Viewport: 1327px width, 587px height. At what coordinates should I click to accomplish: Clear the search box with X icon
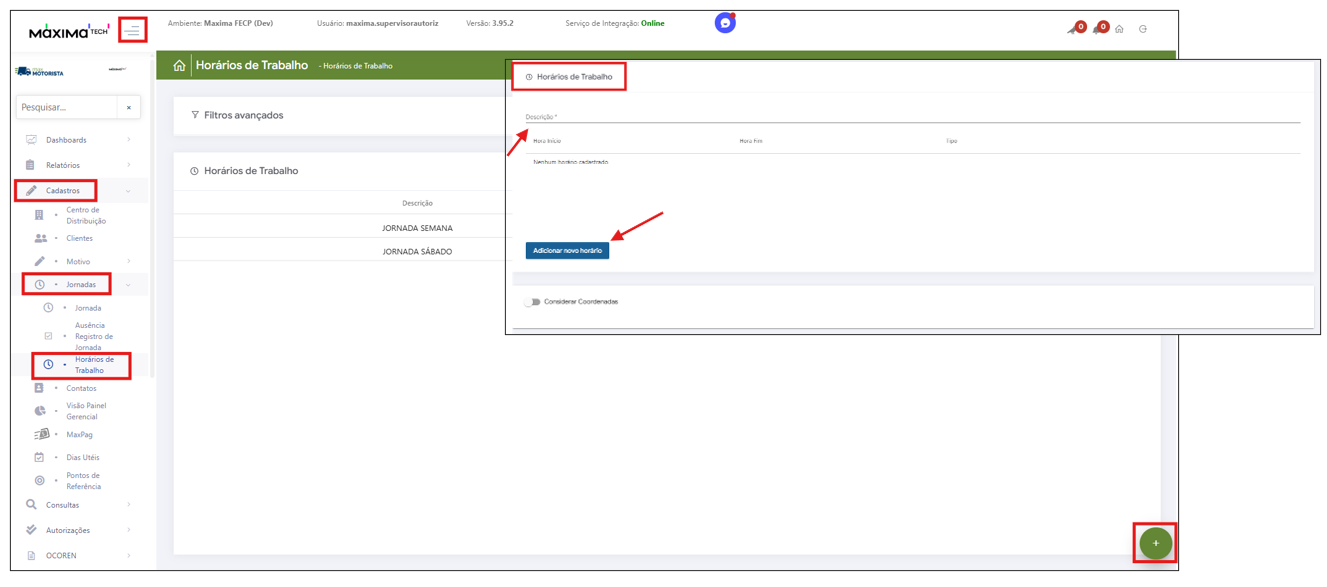(128, 107)
